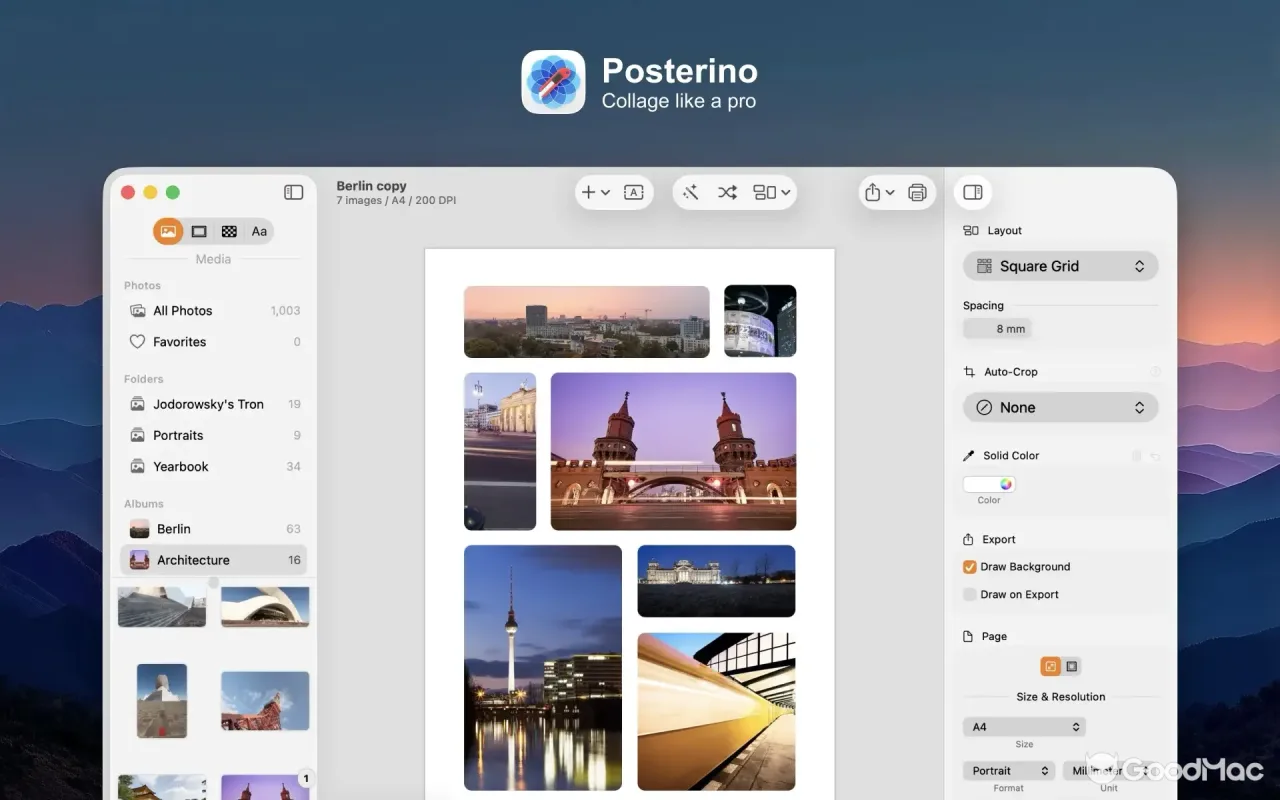The width and height of the screenshot is (1280, 800).
Task: Open the Jodorowsky's Tron folder
Action: pos(214,404)
